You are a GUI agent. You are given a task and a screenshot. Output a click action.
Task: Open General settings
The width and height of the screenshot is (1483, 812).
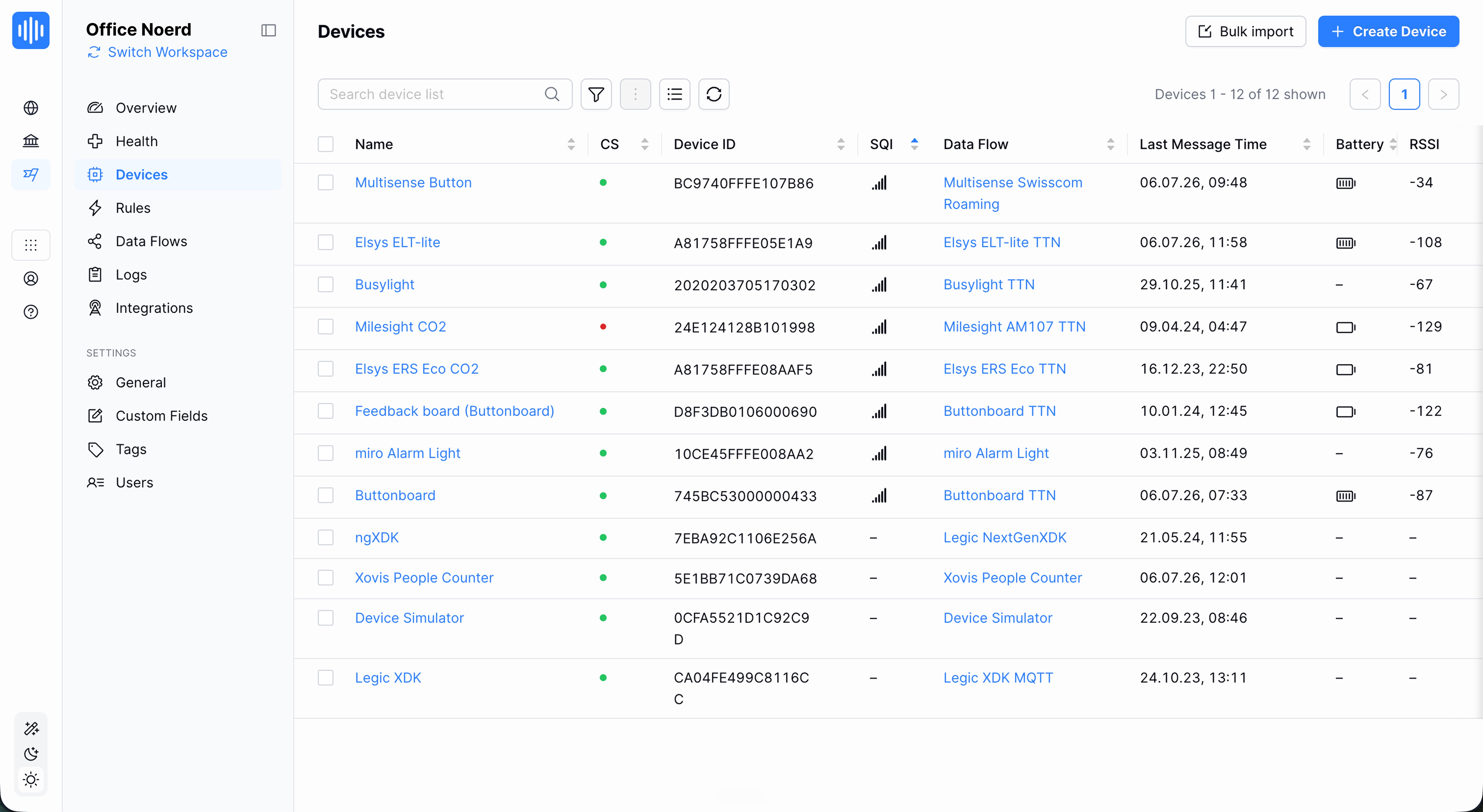(177, 382)
